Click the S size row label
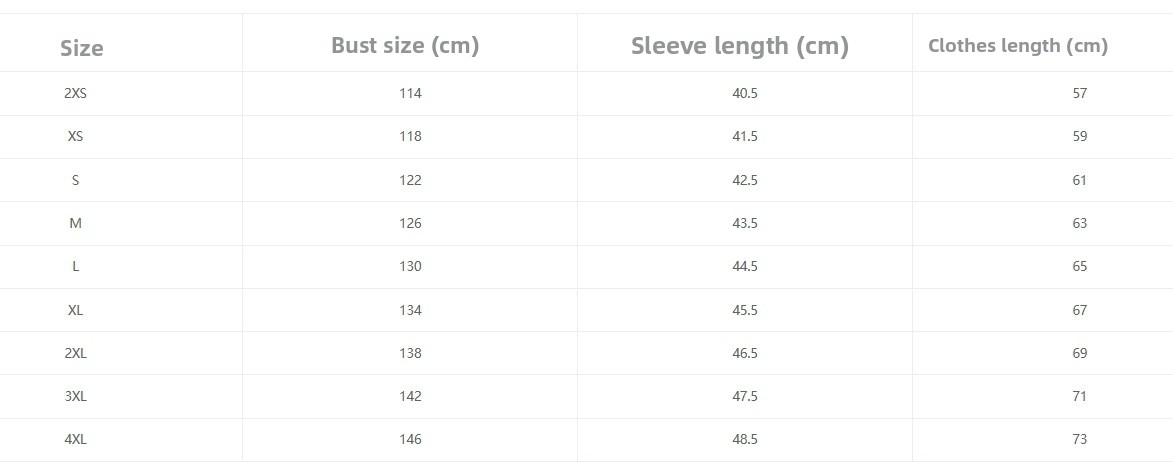The width and height of the screenshot is (1173, 462). pos(75,180)
